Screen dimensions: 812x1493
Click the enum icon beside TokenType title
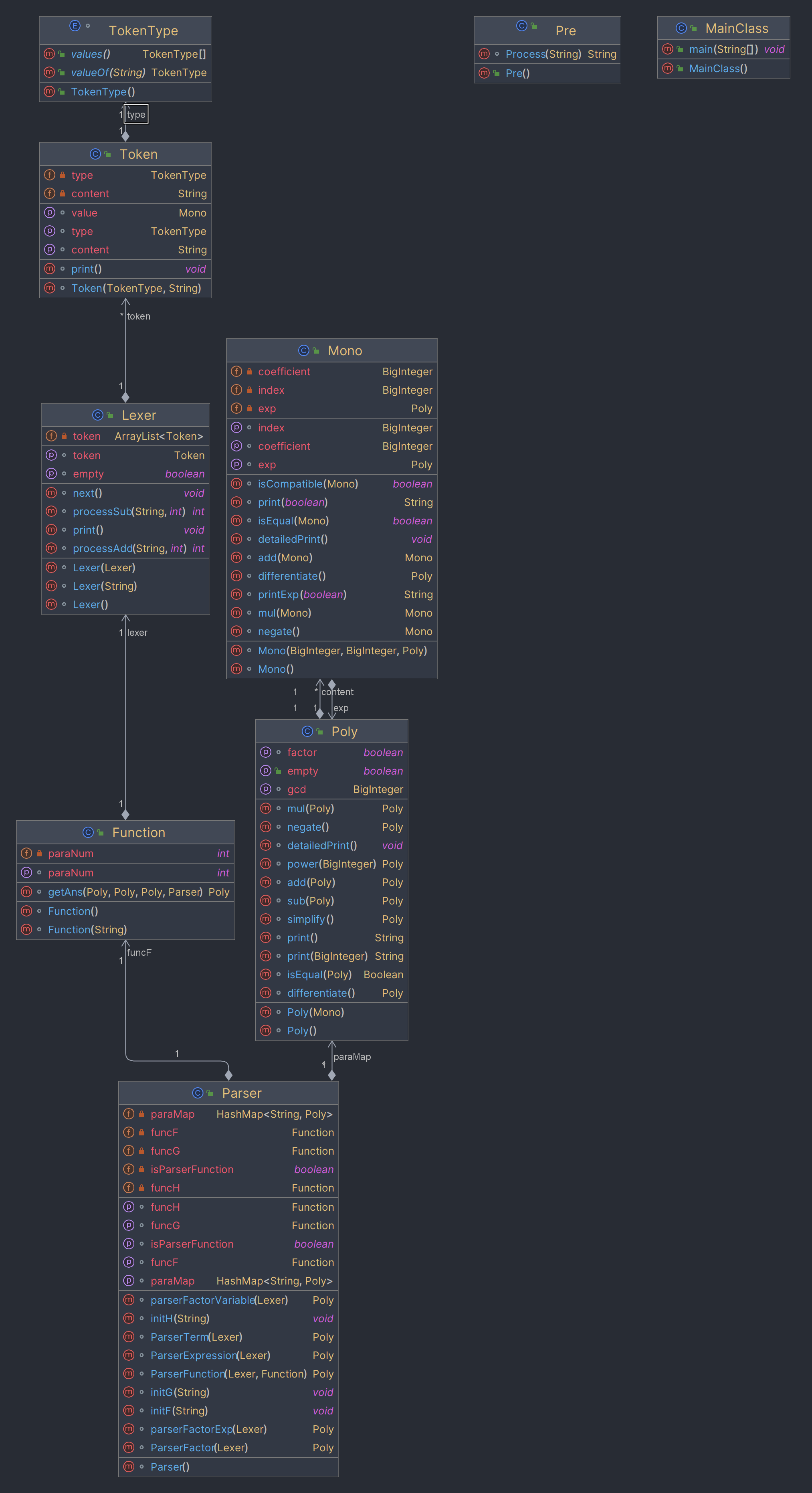coord(75,26)
